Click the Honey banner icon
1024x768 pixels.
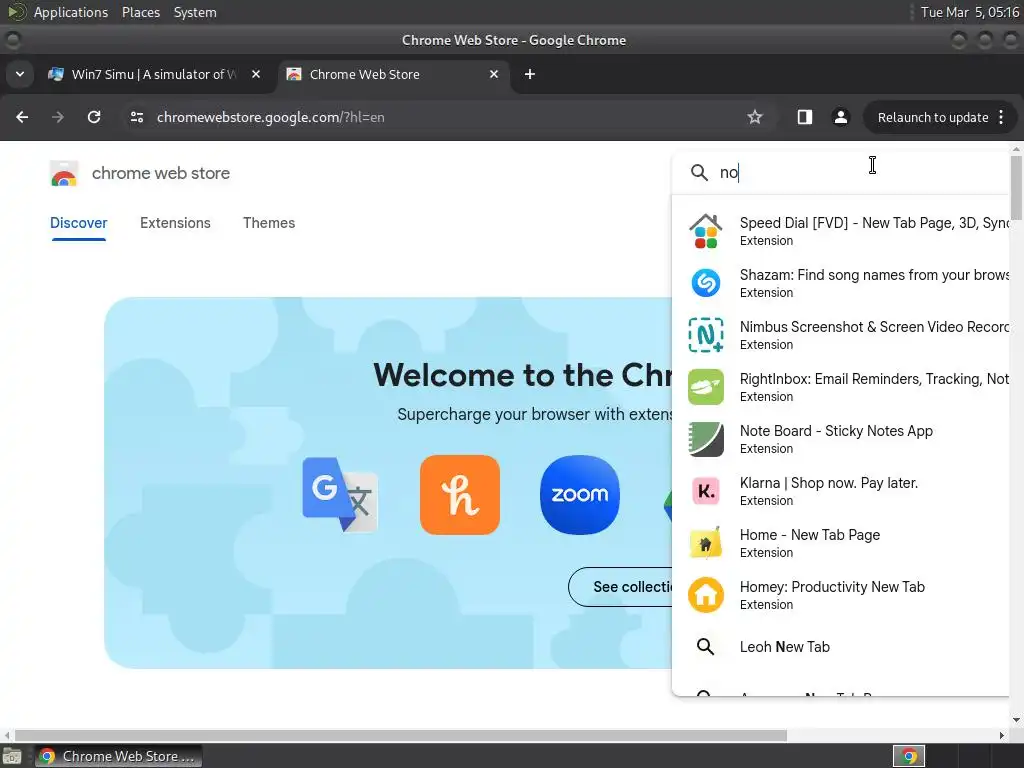tap(460, 494)
